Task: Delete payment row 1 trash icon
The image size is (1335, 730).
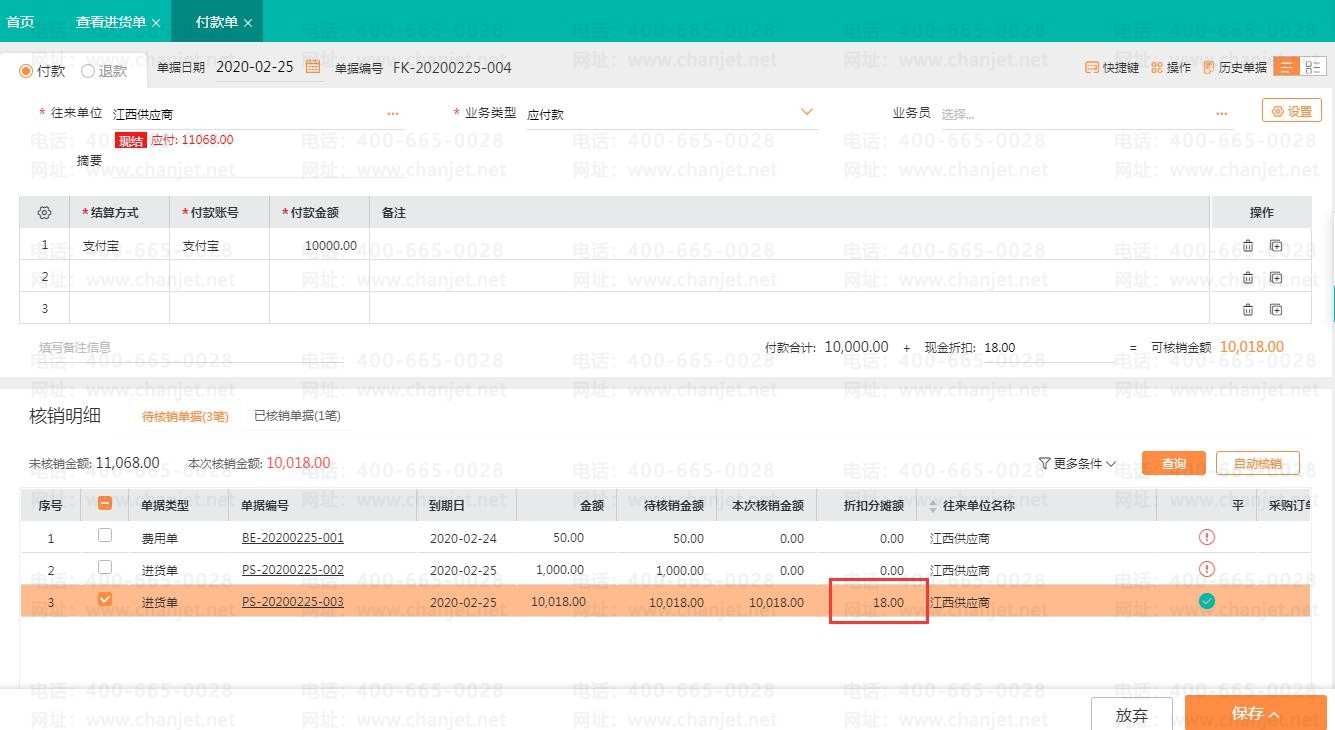Action: (x=1248, y=245)
